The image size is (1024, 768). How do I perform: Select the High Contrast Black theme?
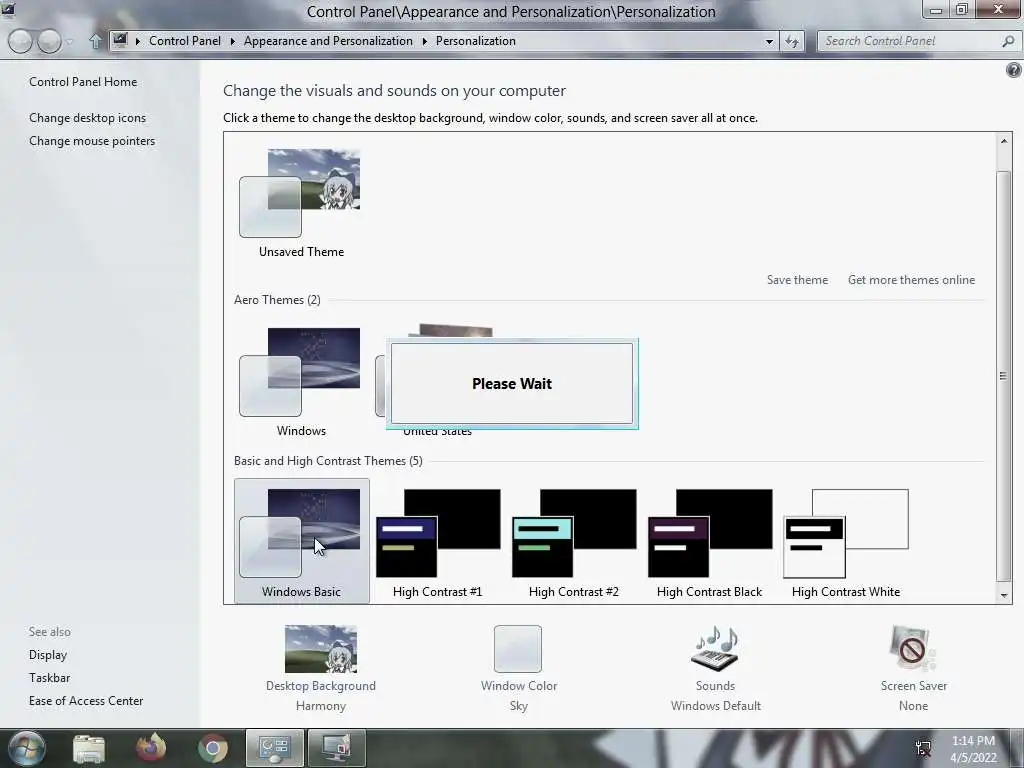tap(709, 541)
